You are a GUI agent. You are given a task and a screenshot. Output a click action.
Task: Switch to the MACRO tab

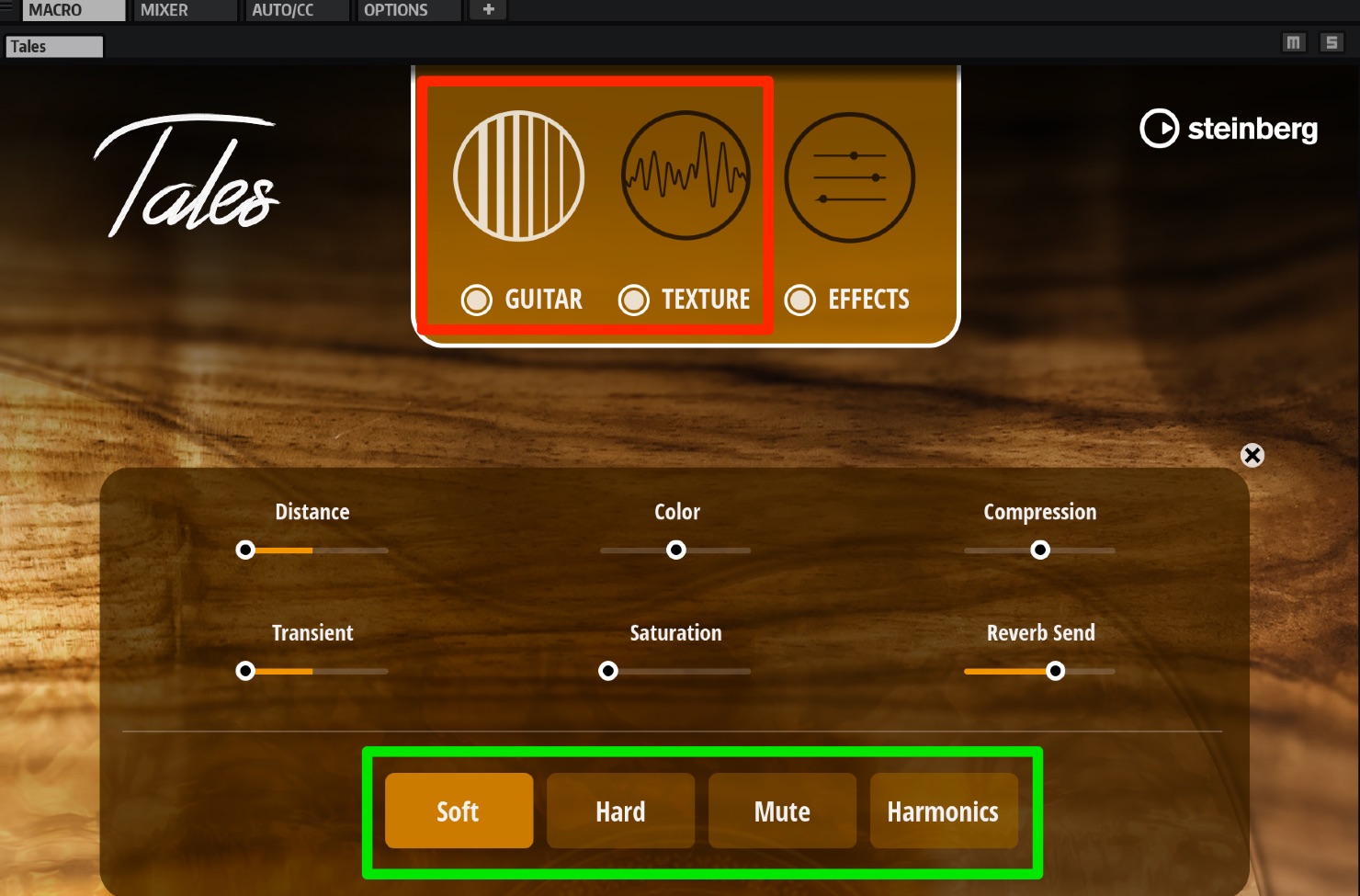[74, 10]
